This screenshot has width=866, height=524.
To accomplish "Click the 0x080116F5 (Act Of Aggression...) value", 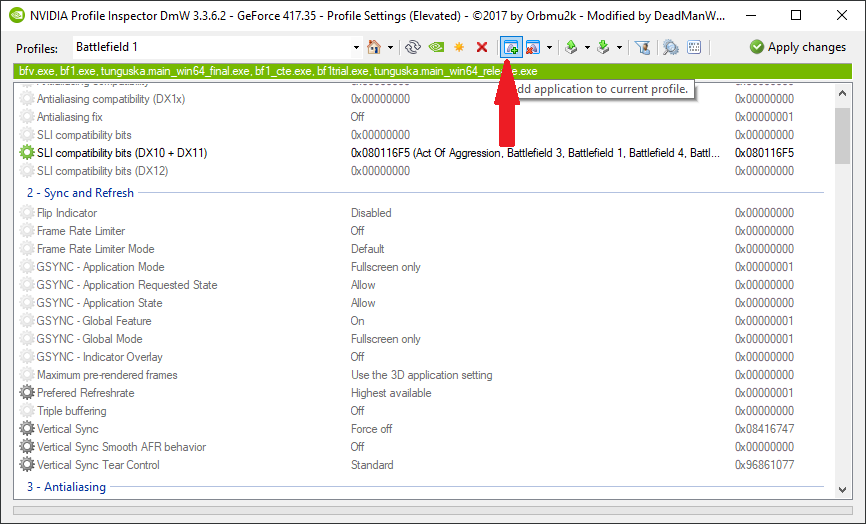I will pos(535,153).
